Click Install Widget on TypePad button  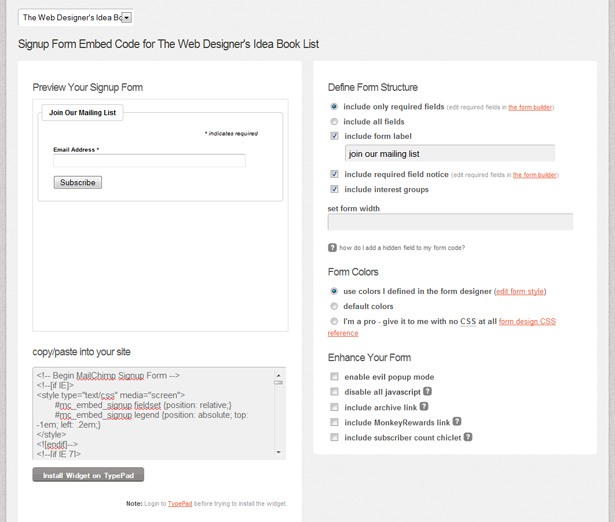[x=88, y=475]
